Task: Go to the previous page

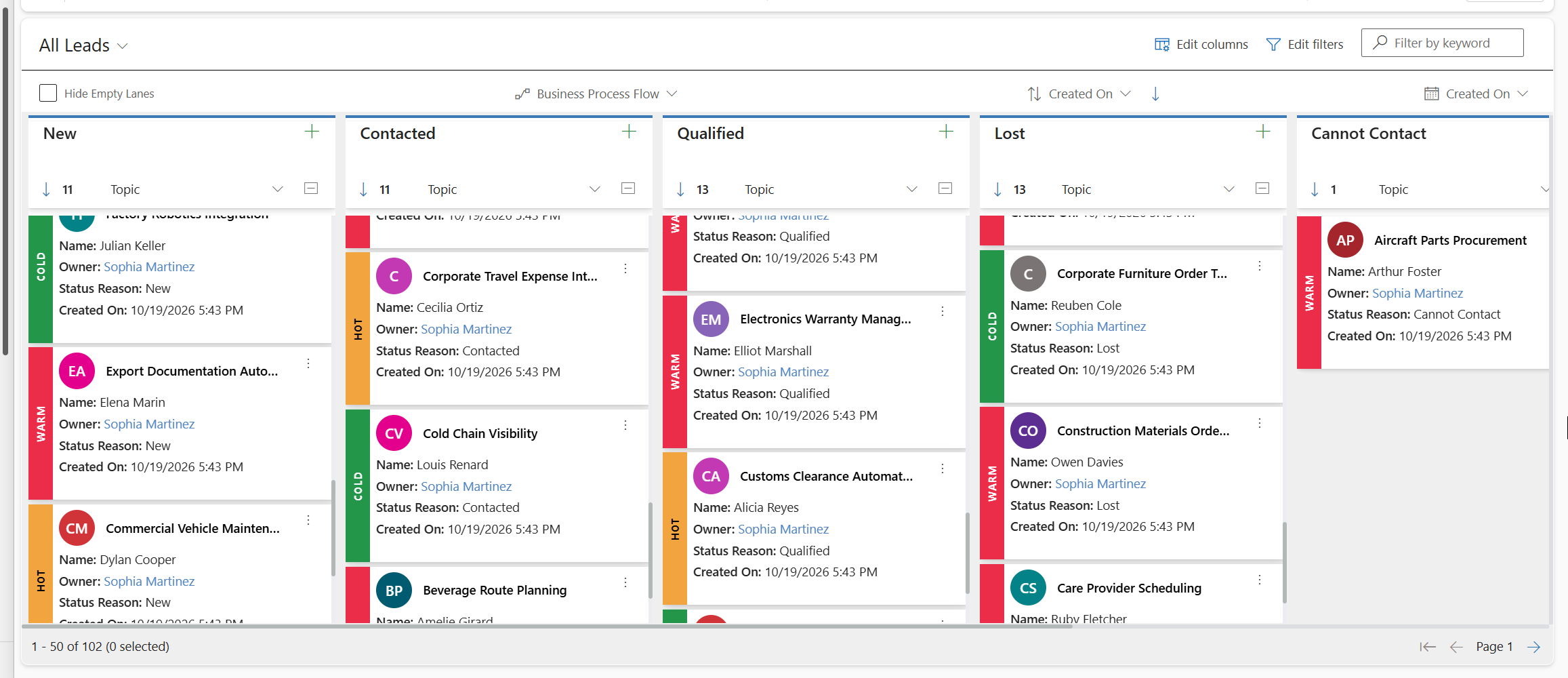Action: tap(1456, 647)
